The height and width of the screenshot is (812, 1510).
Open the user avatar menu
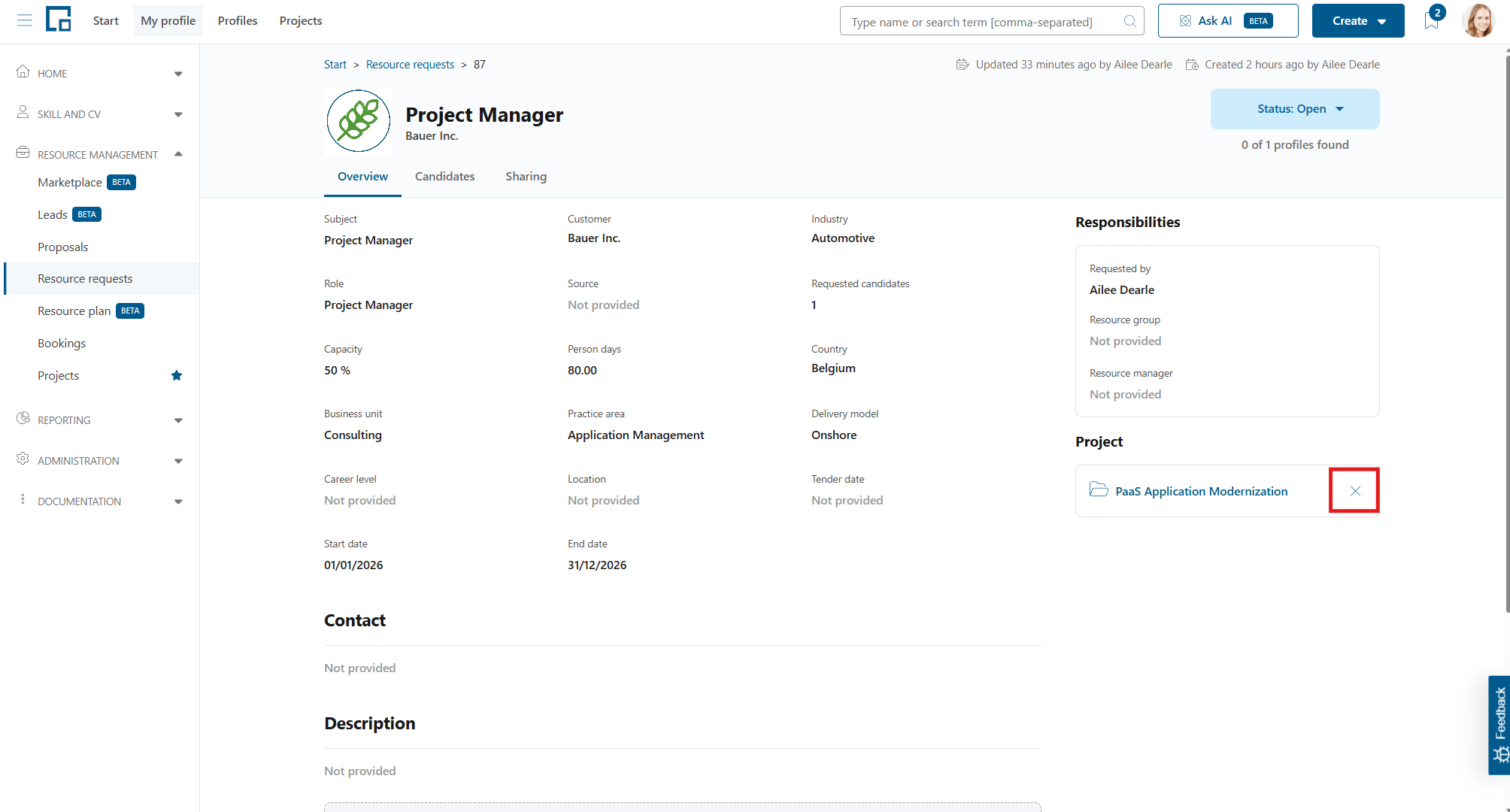coord(1478,20)
